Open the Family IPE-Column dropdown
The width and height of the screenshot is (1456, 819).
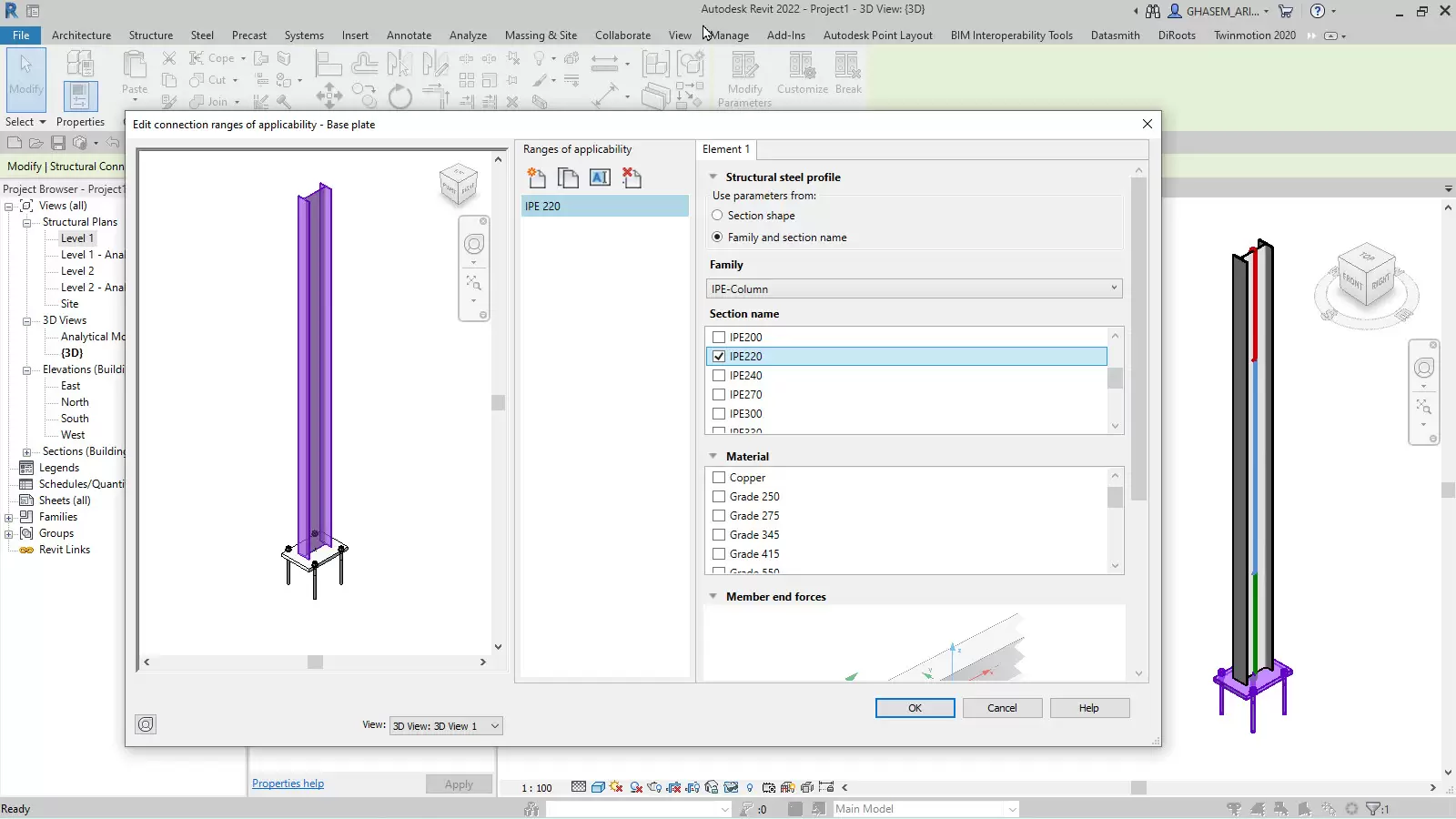(x=914, y=288)
